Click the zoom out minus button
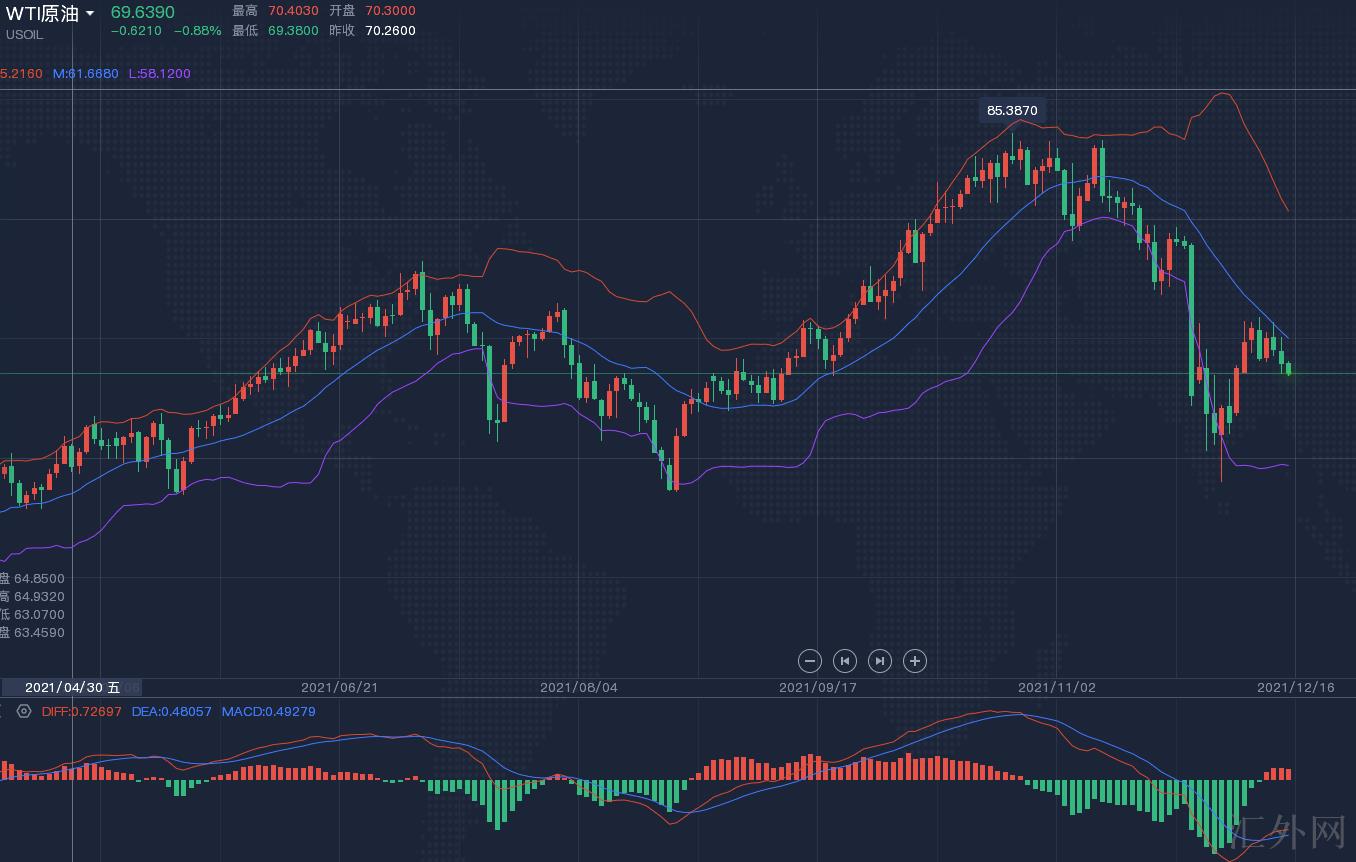Screen dimensions: 1356x862 [x=810, y=661]
